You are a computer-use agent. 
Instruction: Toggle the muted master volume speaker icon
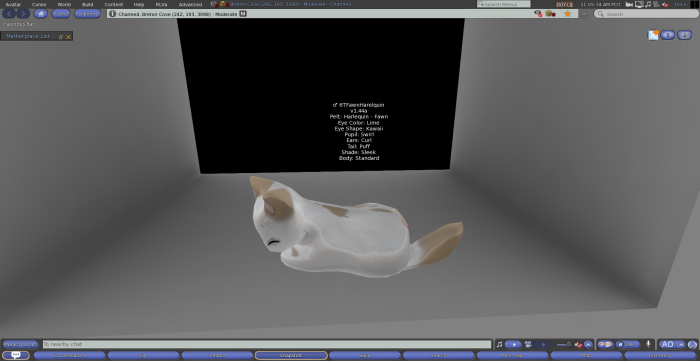579,344
